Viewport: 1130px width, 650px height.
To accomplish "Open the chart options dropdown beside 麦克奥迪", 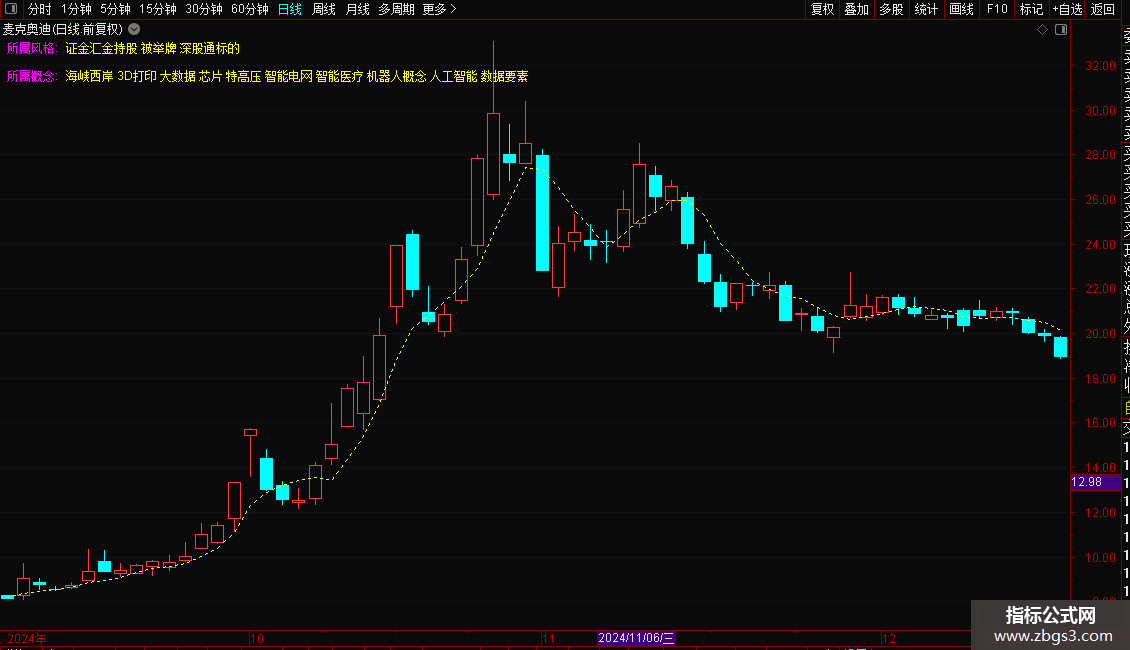I will click(134, 30).
